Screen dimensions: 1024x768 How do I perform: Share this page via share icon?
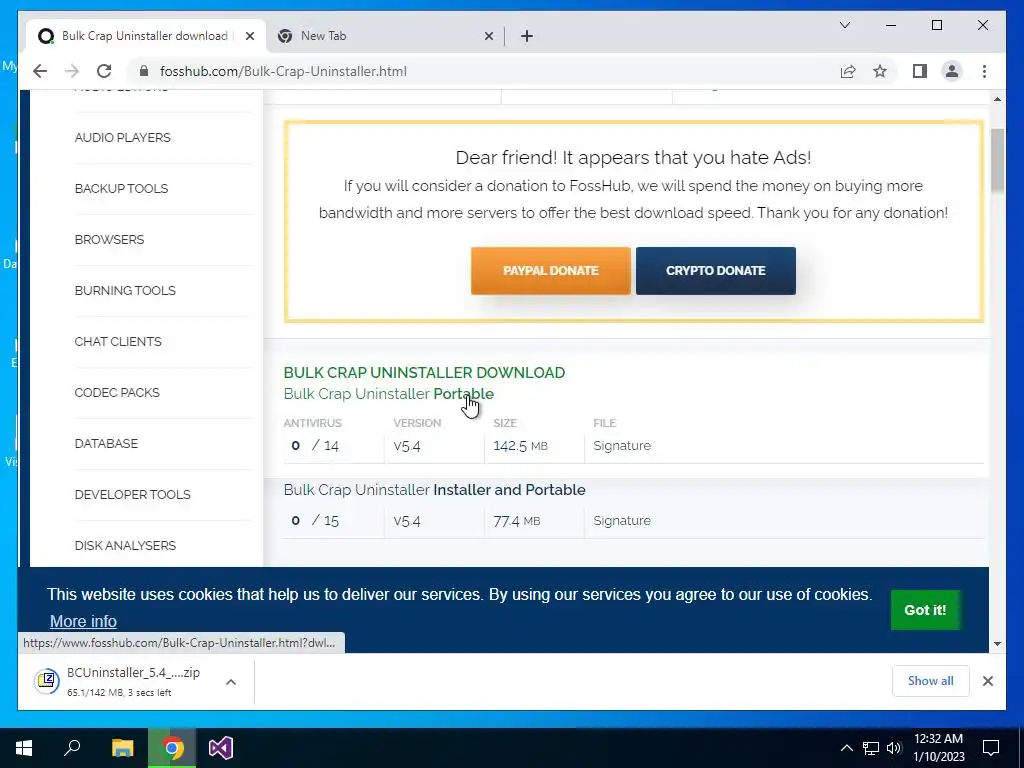pyautogui.click(x=848, y=71)
